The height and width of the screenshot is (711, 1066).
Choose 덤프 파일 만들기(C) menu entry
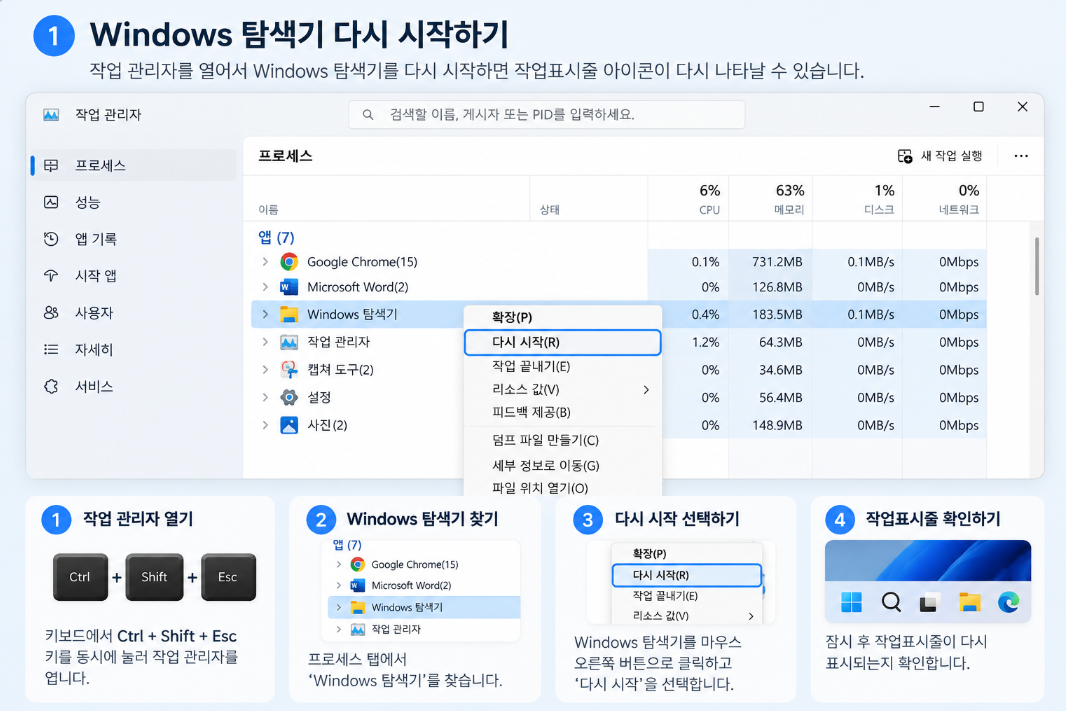point(562,440)
